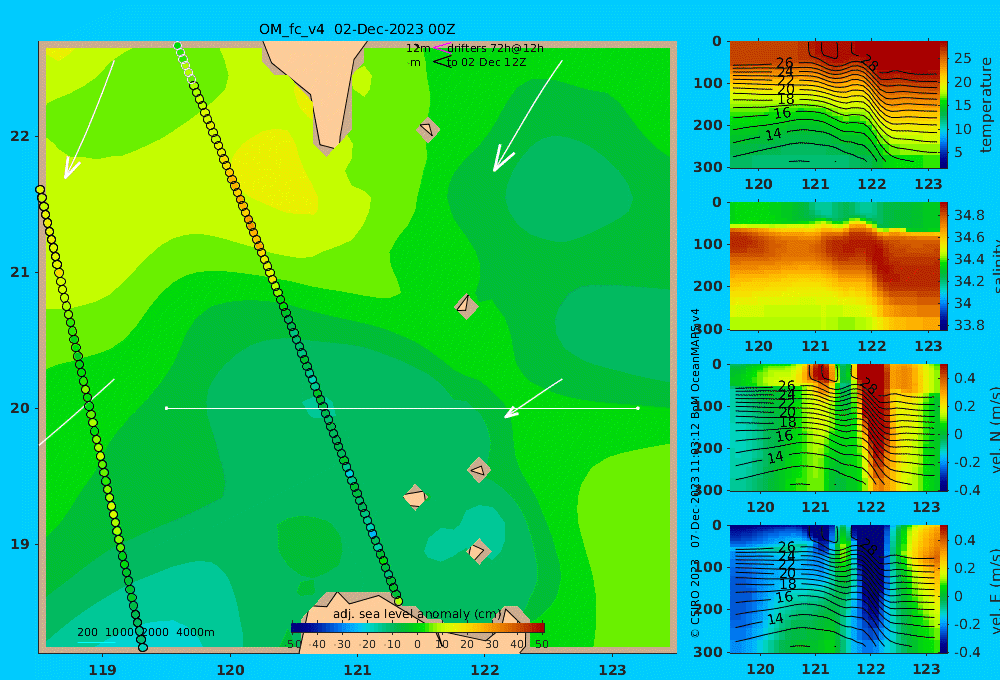This screenshot has width=1000, height=680.
Task: Click the 'adj. sea level anomaly (cm)' label
Action: pos(417,614)
